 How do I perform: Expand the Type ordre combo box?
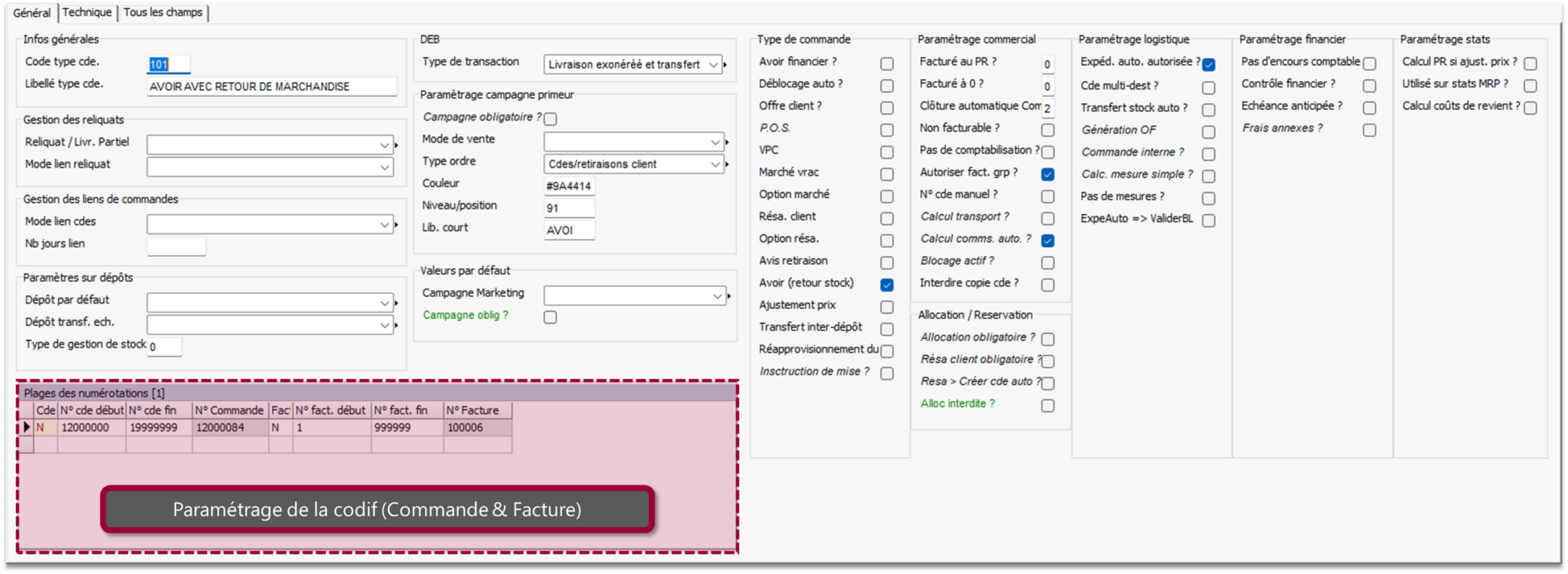tap(715, 164)
